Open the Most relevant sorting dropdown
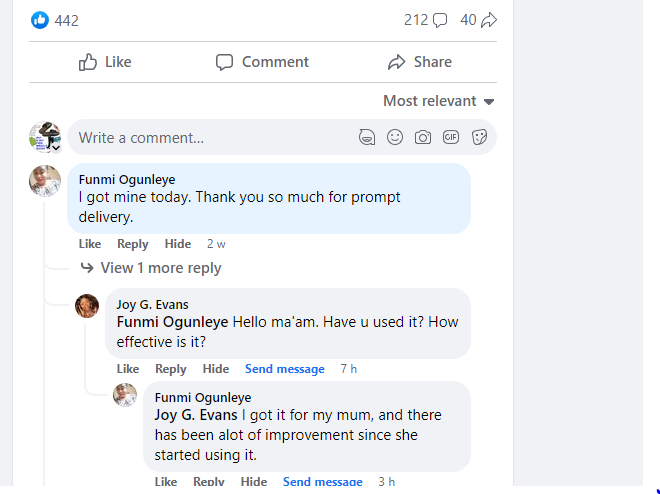The image size is (660, 494). point(439,101)
